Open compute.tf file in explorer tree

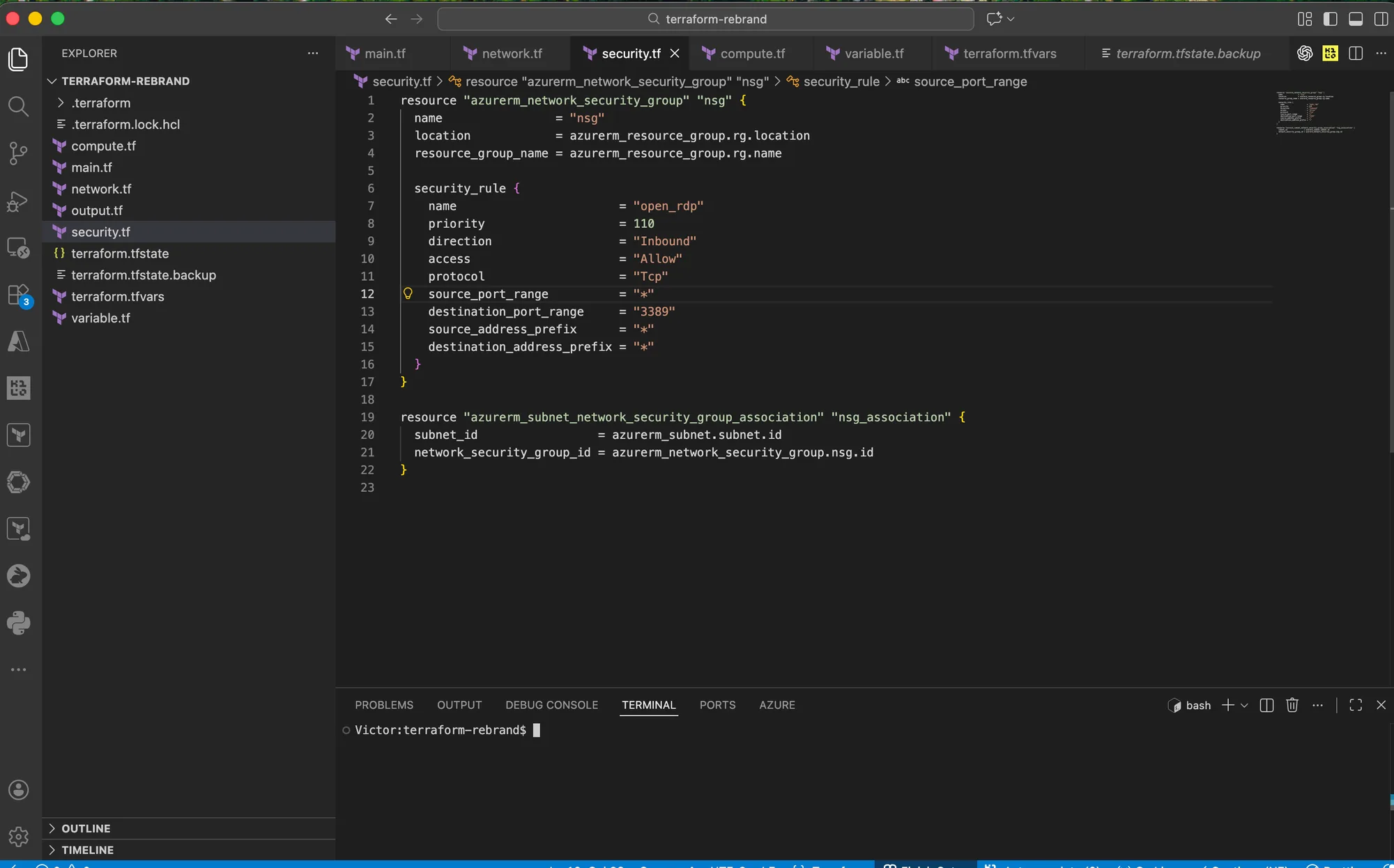click(189, 146)
